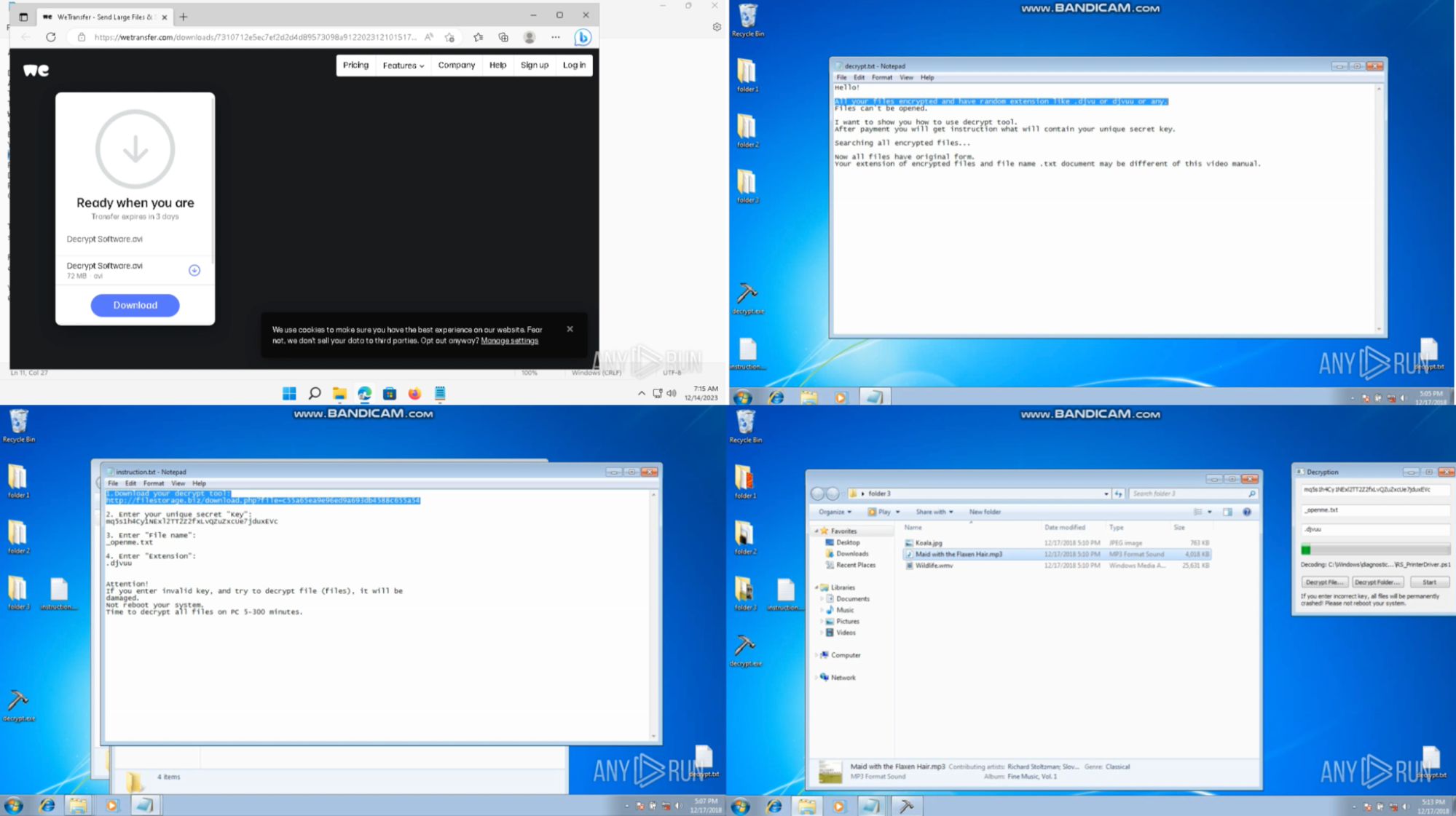Open Manage settings in the cookie banner
Image resolution: width=1456 pixels, height=816 pixels.
pyautogui.click(x=508, y=341)
